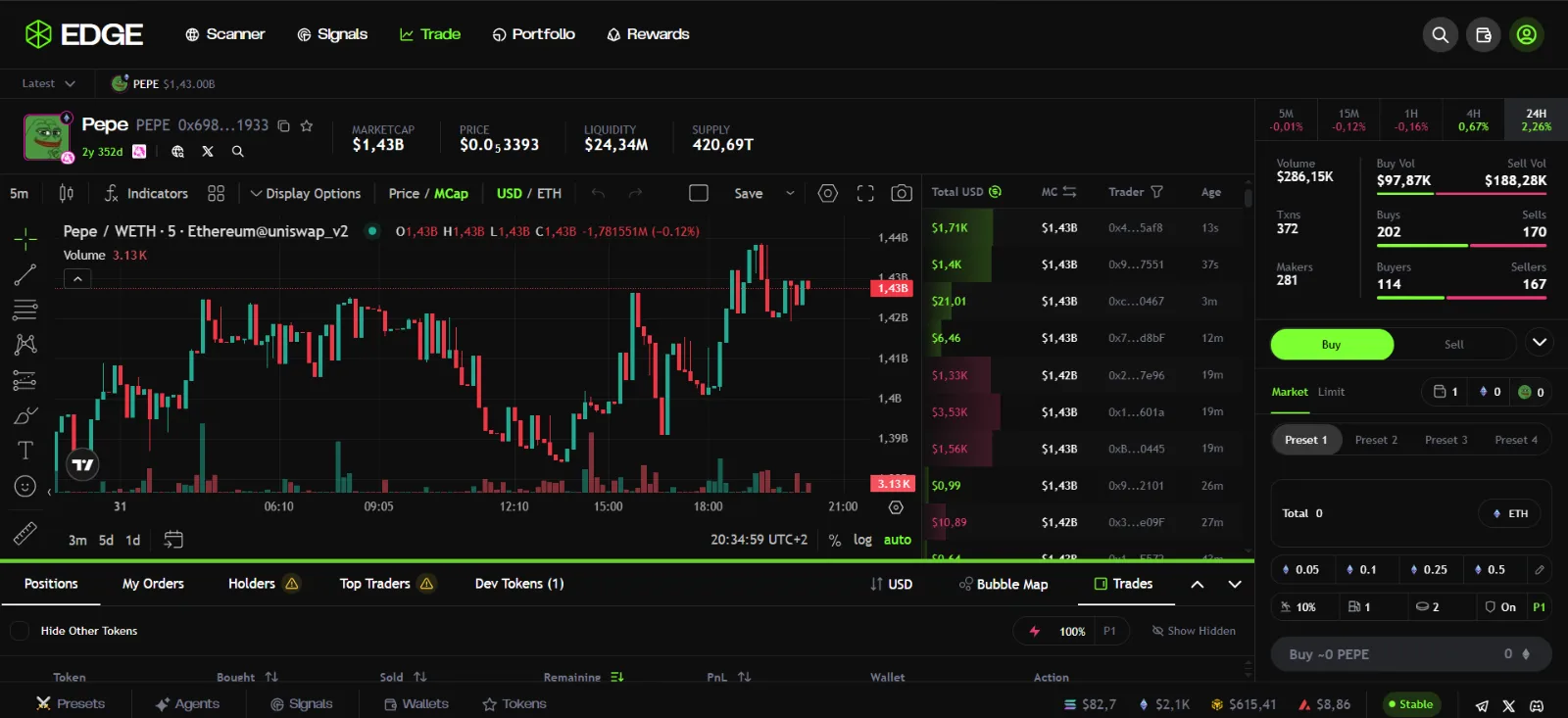Toggle auto scale on the chart
The height and width of the screenshot is (718, 1568).
[898, 540]
